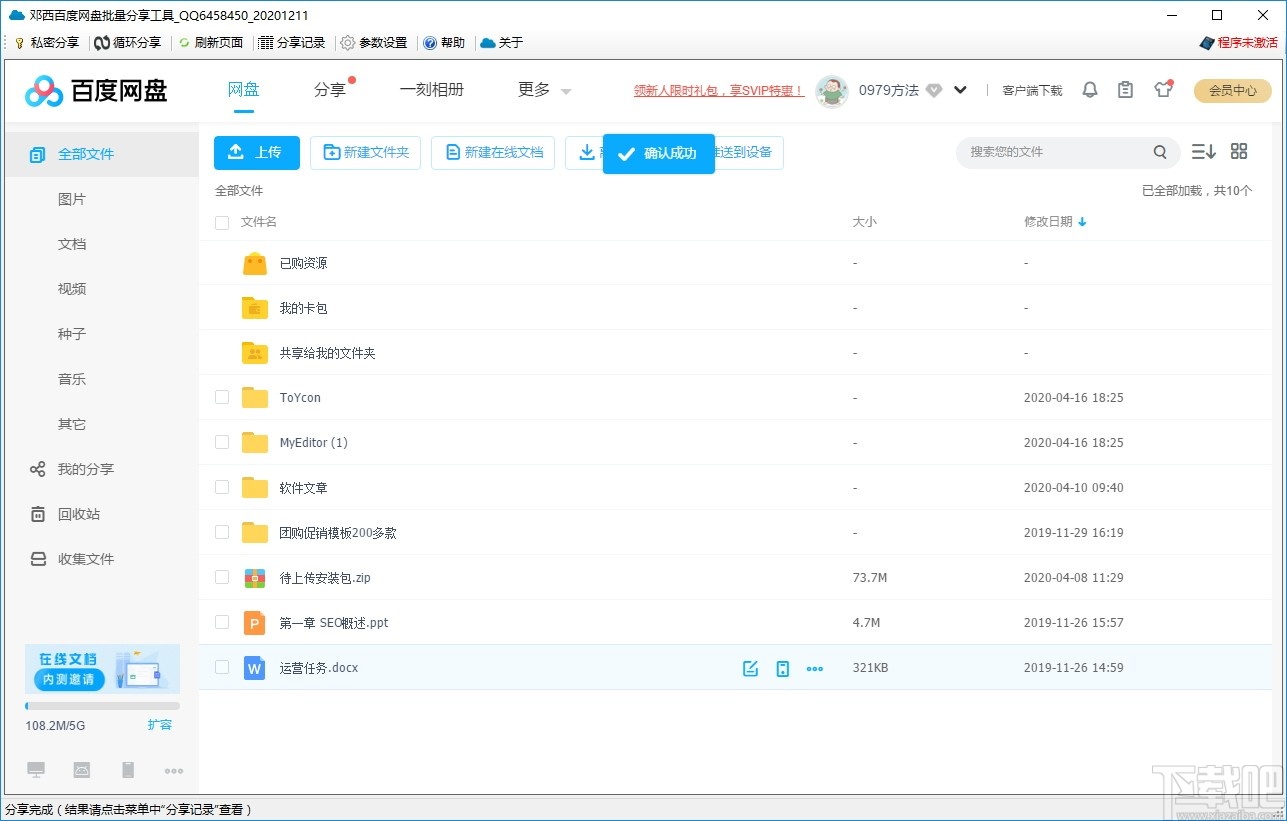Open the 帮助 menu
This screenshot has width=1287, height=821.
pos(444,43)
